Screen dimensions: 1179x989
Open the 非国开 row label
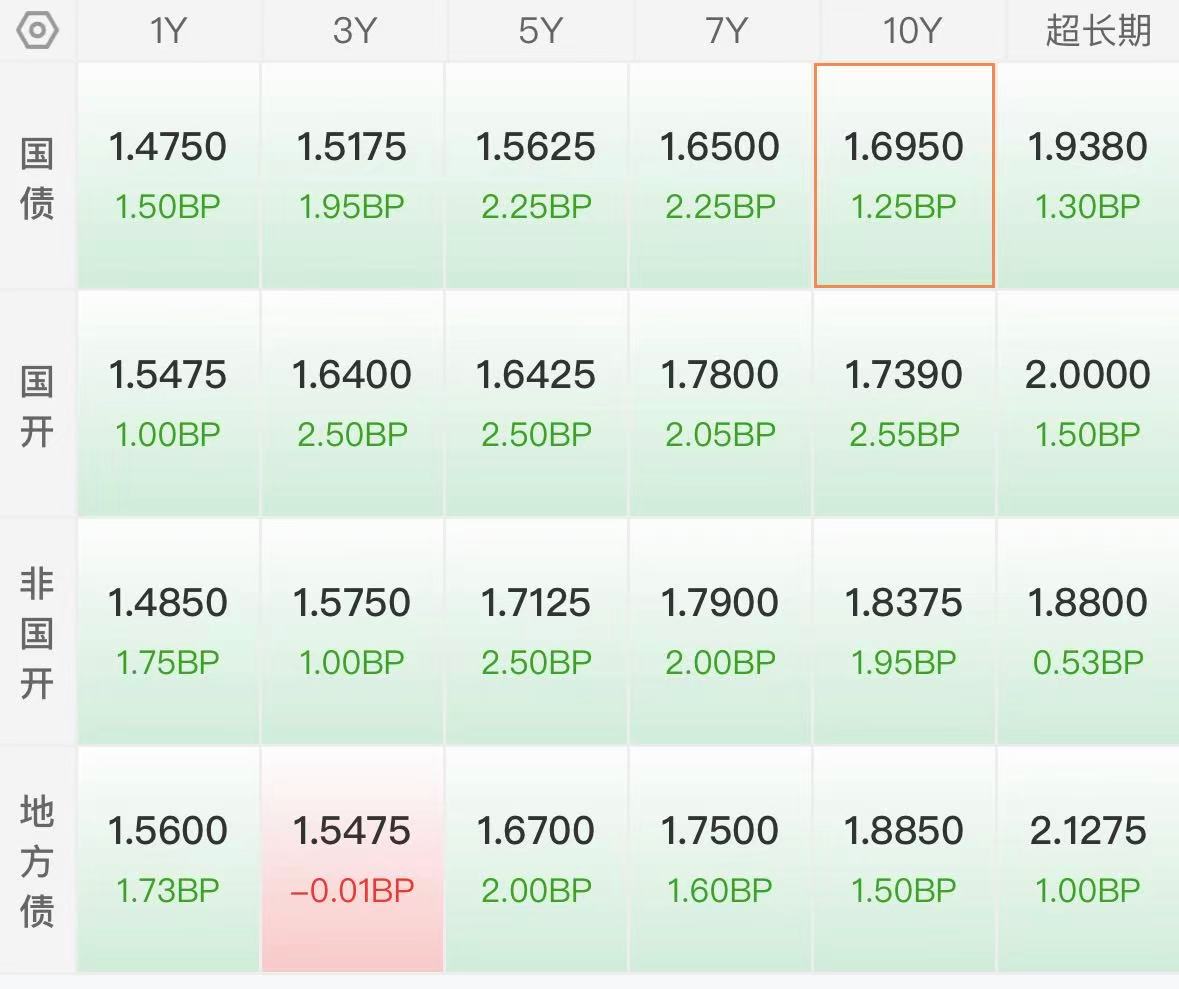tap(37, 633)
